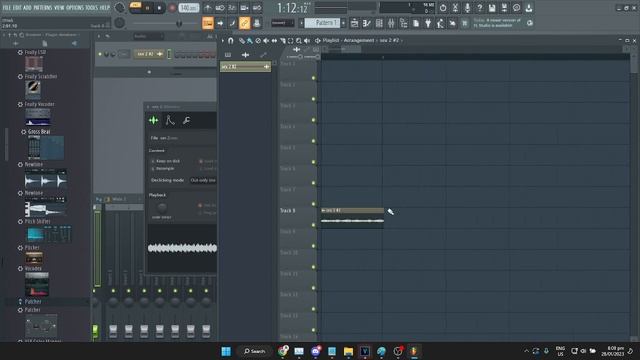Screen dimensions: 640x360
Task: Open the TOOLS menu
Action: pos(92,8)
